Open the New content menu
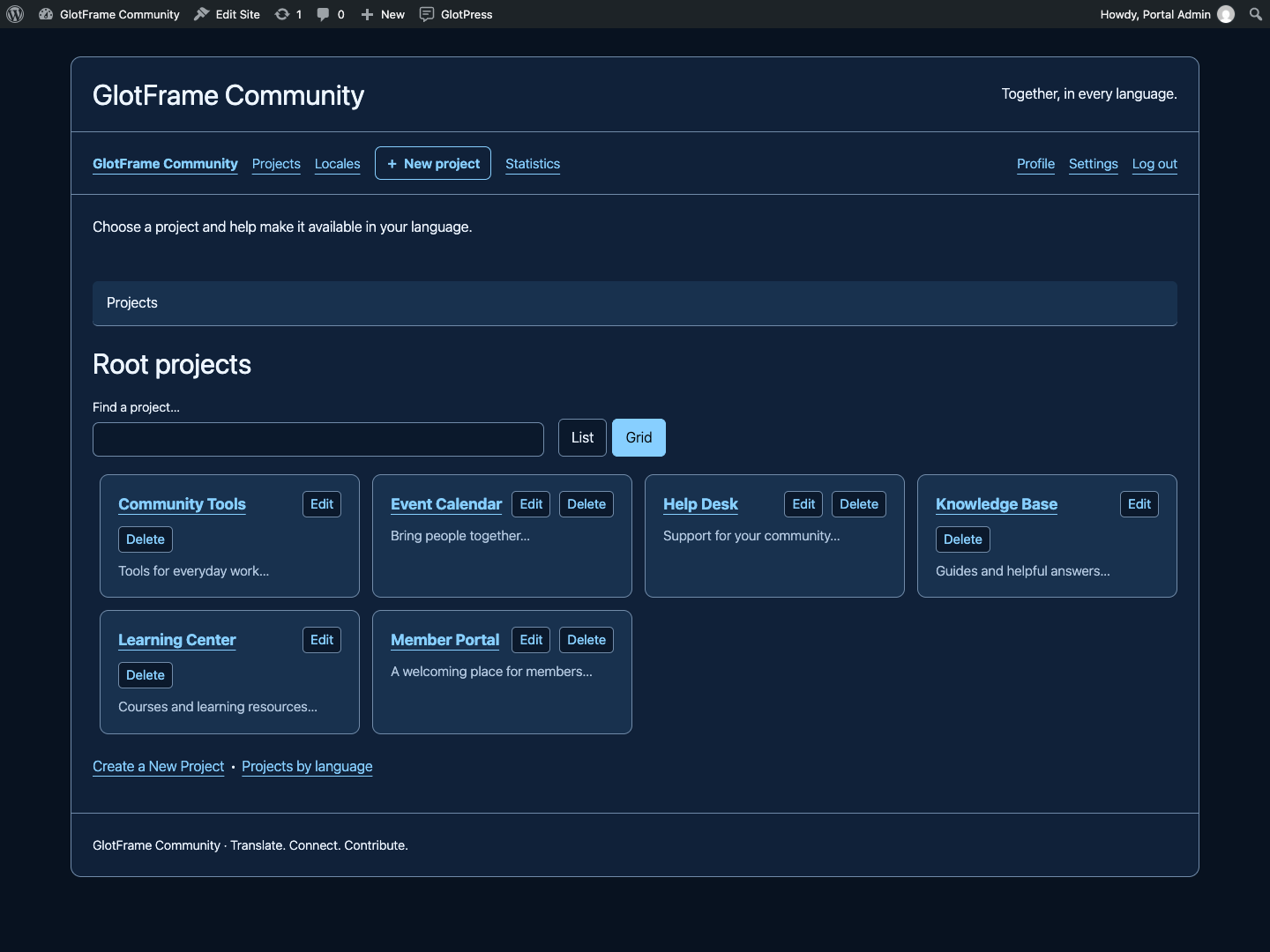This screenshot has width=1270, height=952. pyautogui.click(x=383, y=14)
